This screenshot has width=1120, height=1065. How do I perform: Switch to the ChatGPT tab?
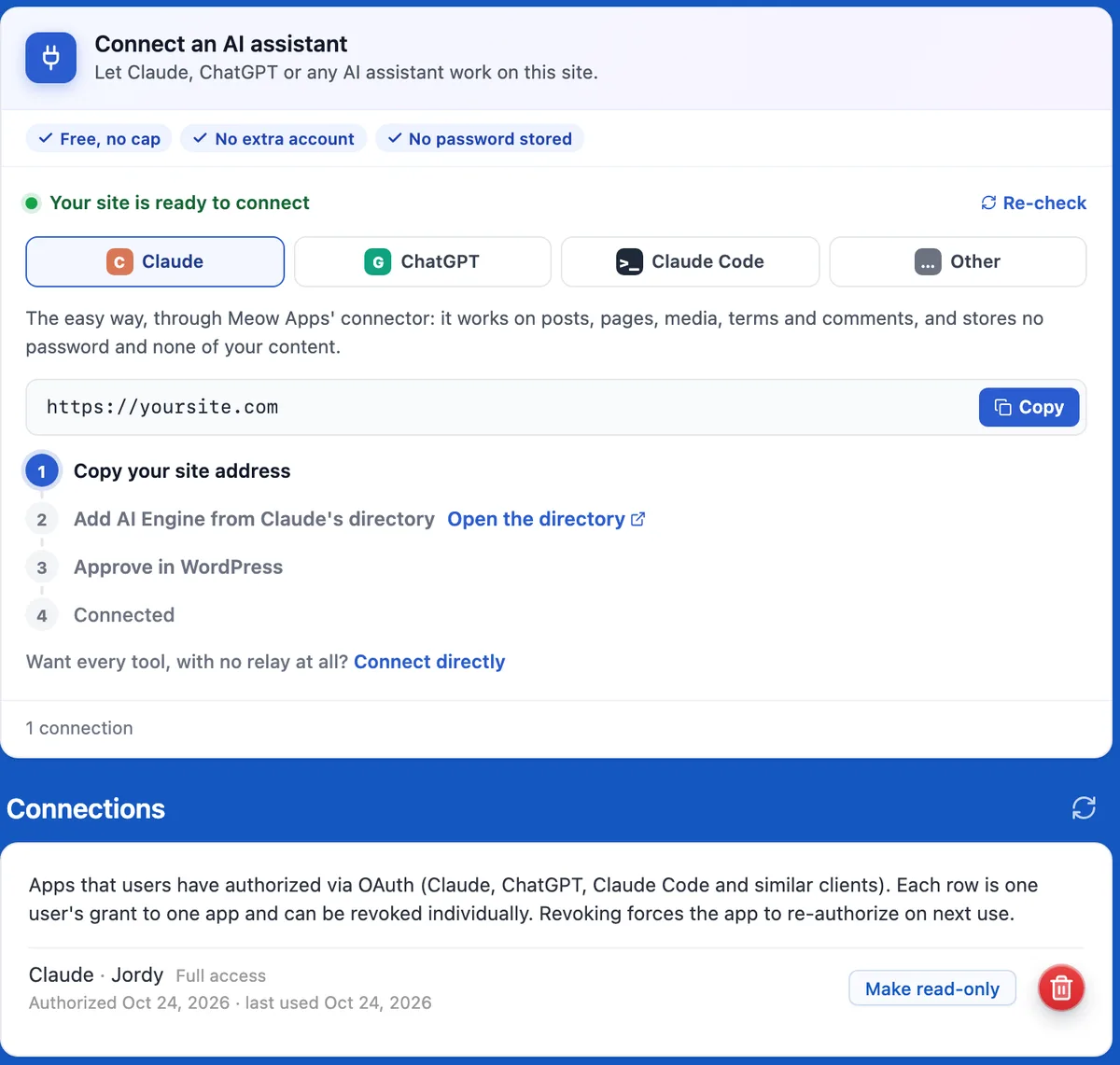pos(423,261)
